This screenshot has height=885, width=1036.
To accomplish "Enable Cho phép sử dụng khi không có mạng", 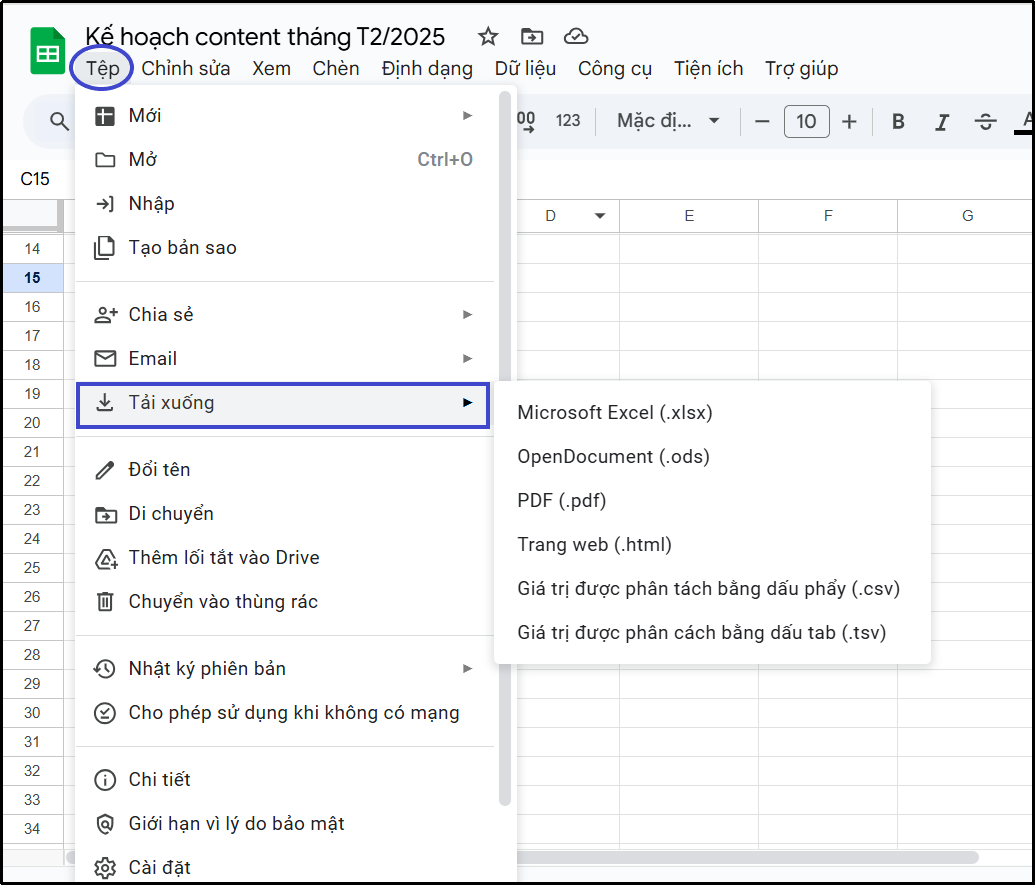I will (294, 713).
